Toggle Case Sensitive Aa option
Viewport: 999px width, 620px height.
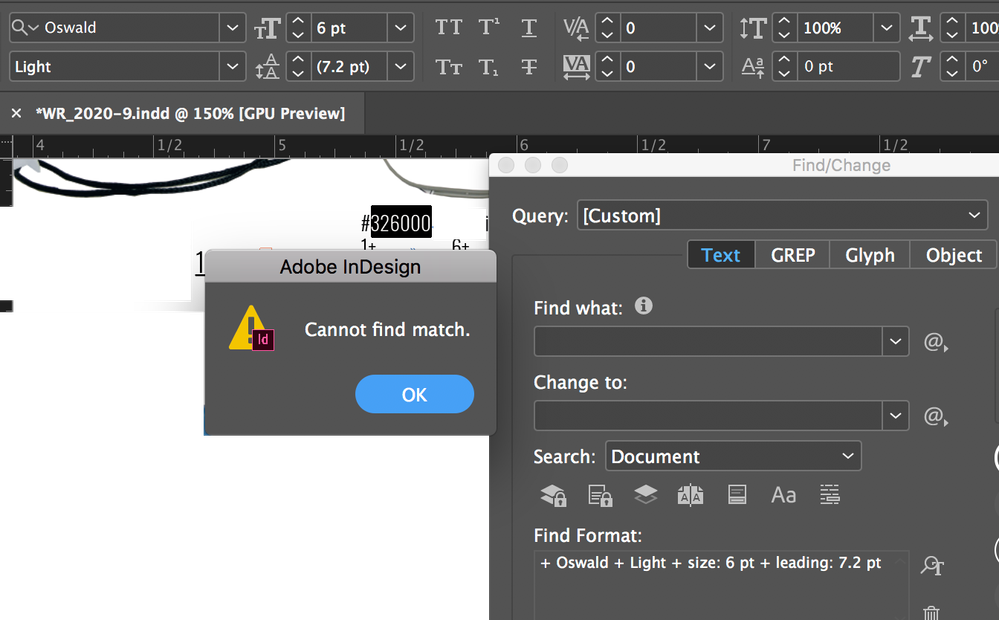pos(783,495)
